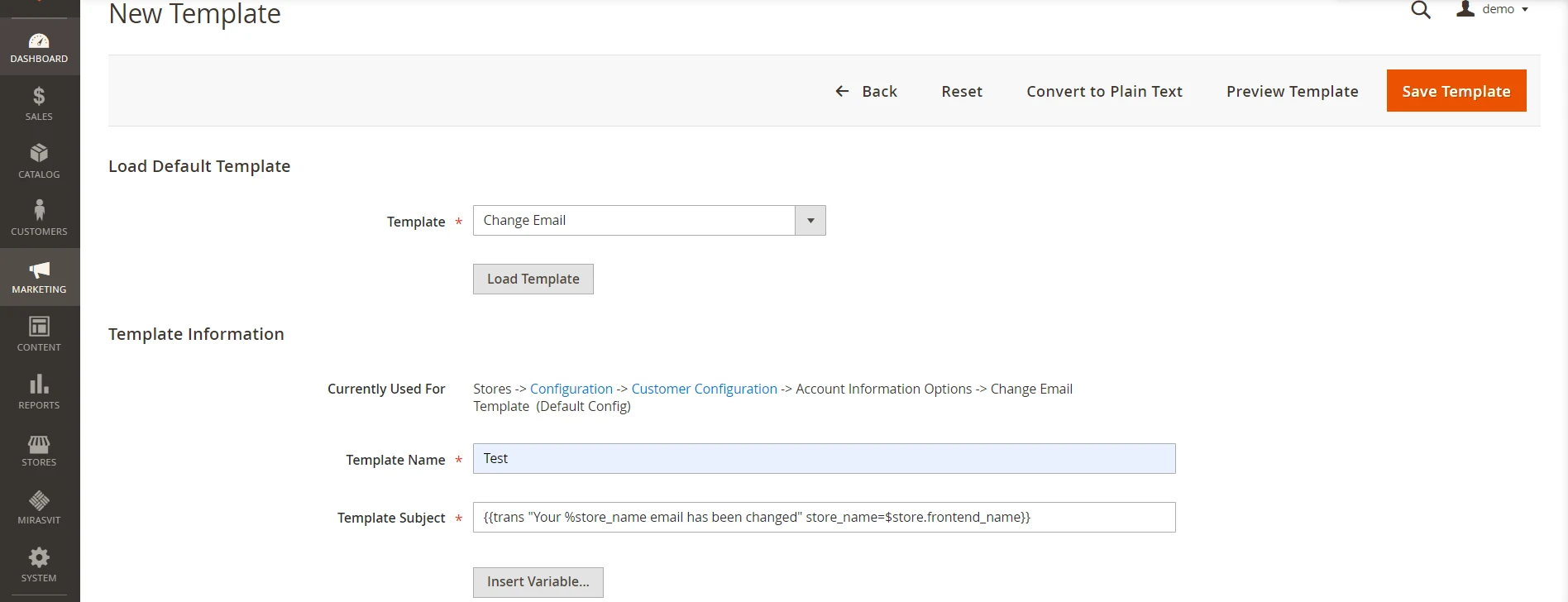The height and width of the screenshot is (602, 1568).
Task: Click Convert to Plain Text
Action: pos(1104,91)
